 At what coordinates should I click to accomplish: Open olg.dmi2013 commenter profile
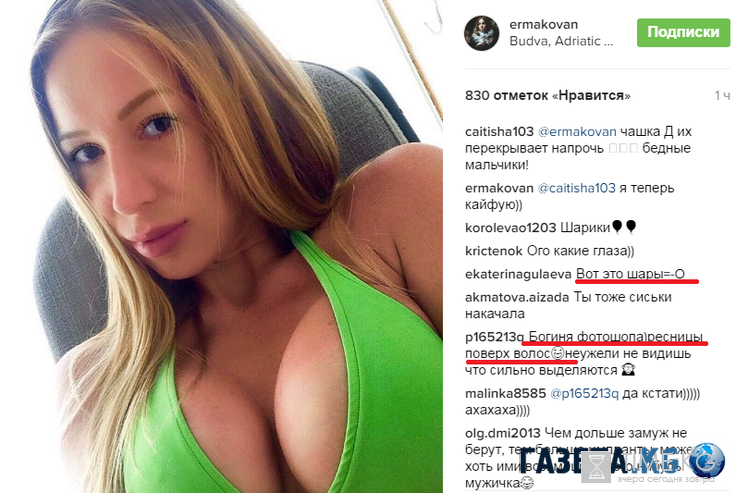[x=502, y=433]
